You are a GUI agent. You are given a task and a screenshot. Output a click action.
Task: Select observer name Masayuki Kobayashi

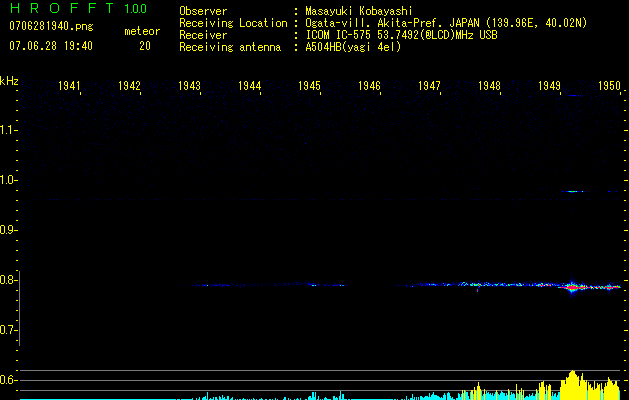[x=359, y=11]
